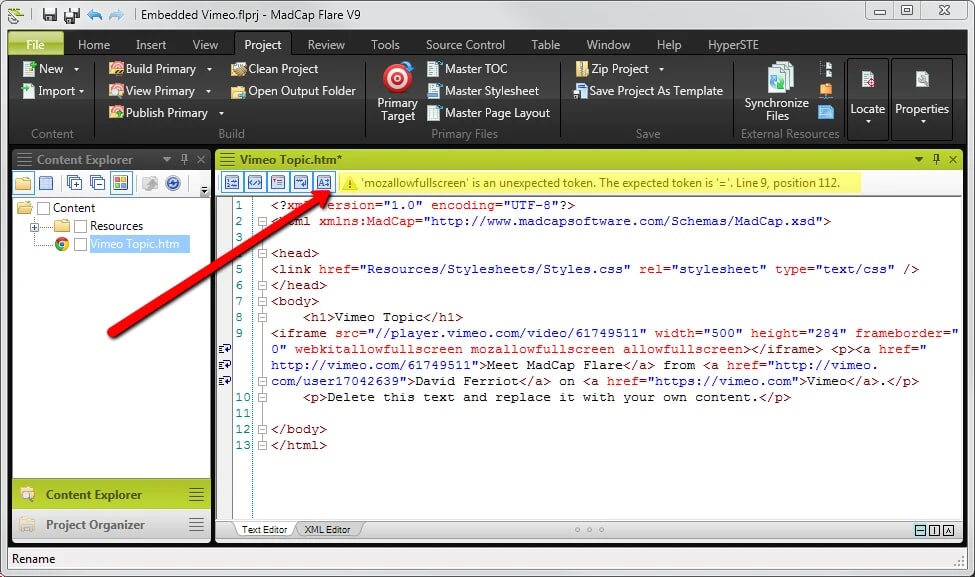Tick the Vimeo Topic.htm checkbox
This screenshot has width=975, height=577.
[x=80, y=244]
